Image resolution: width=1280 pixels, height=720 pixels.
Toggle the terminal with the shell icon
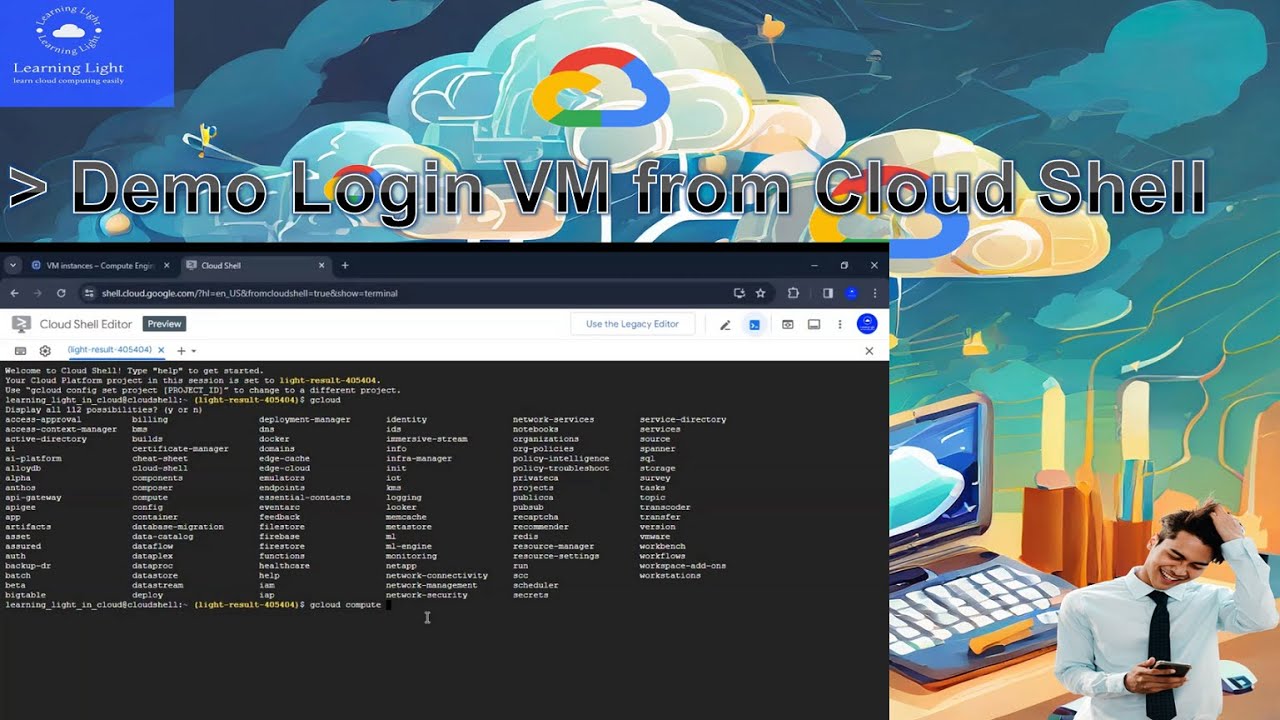(x=755, y=325)
